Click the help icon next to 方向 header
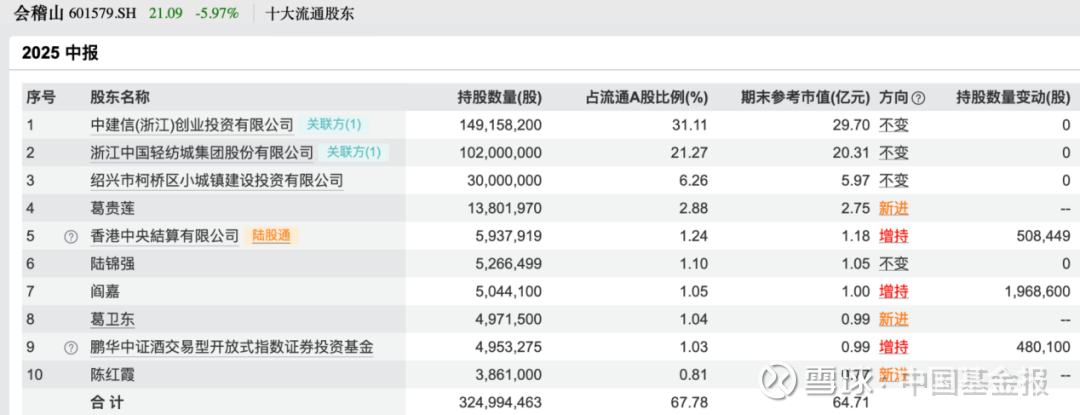This screenshot has width=1080, height=415. pyautogui.click(x=918, y=98)
